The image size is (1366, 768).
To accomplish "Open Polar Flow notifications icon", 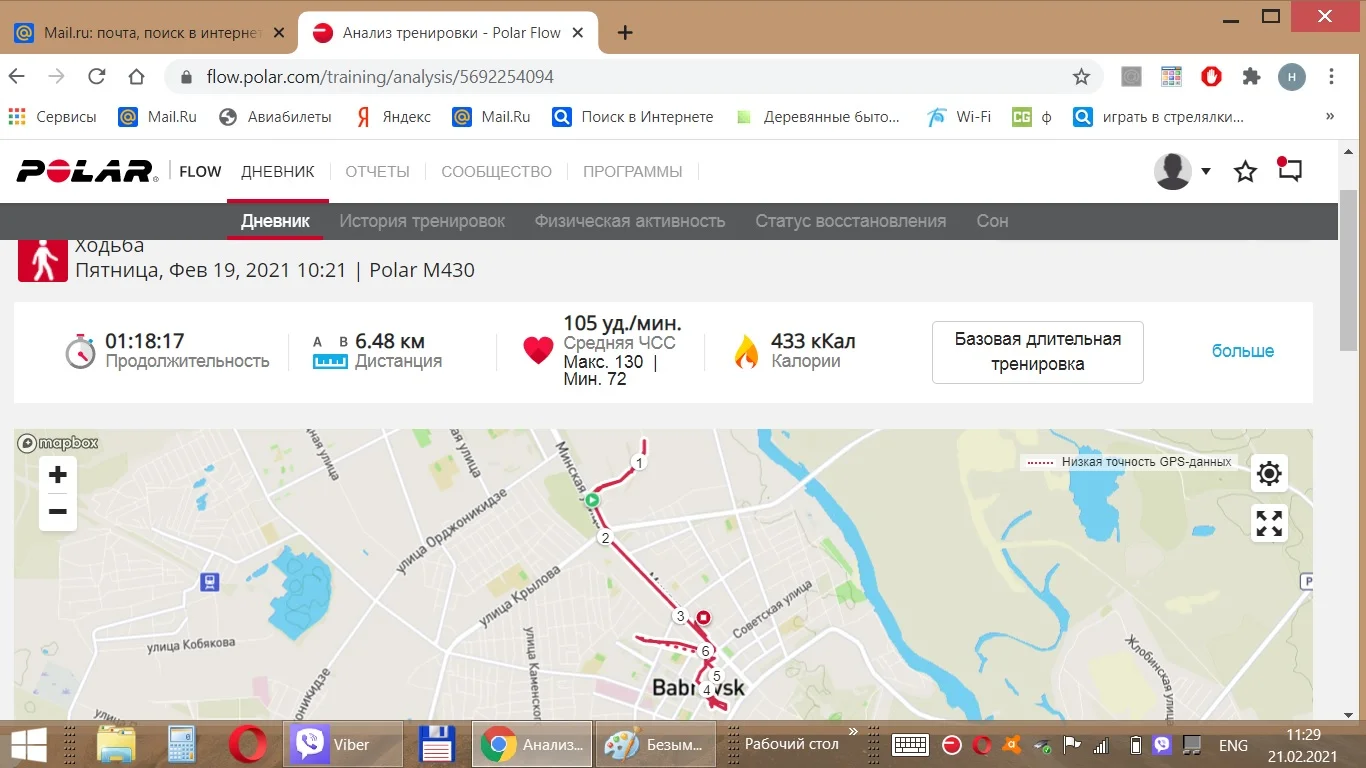I will 1290,171.
